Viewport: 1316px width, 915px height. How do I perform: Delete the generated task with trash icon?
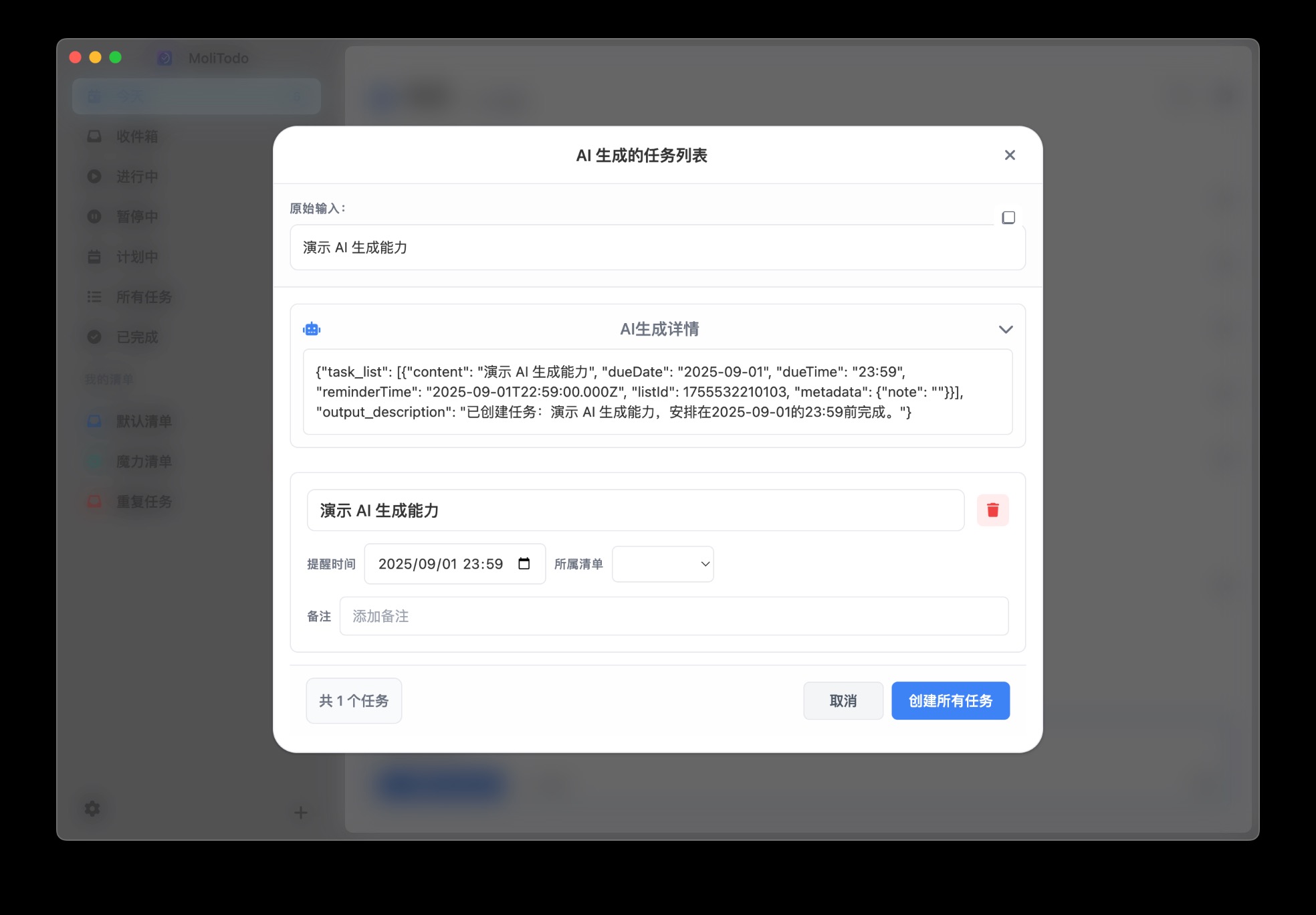(x=993, y=510)
